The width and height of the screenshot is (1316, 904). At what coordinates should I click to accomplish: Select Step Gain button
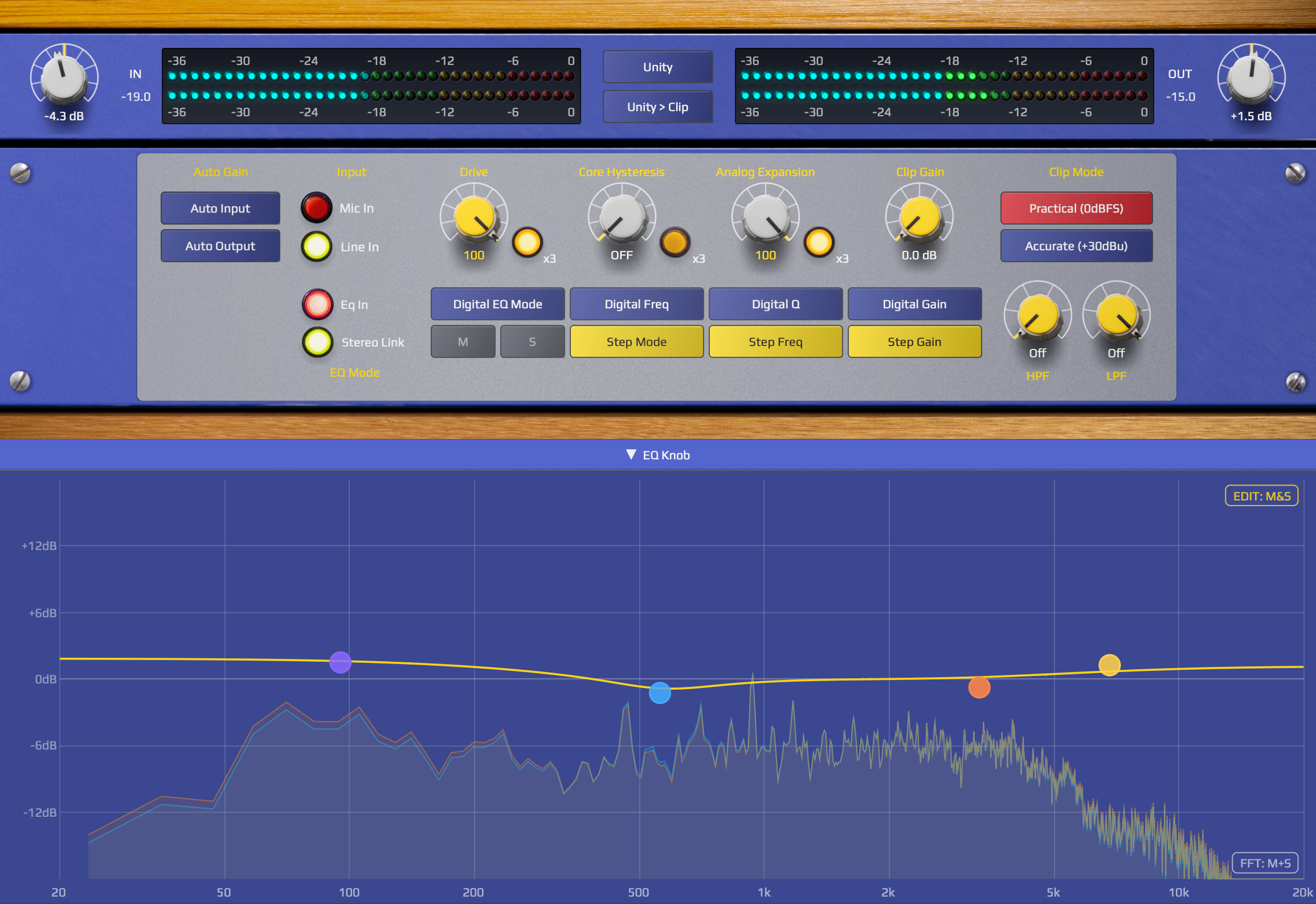pyautogui.click(x=915, y=342)
